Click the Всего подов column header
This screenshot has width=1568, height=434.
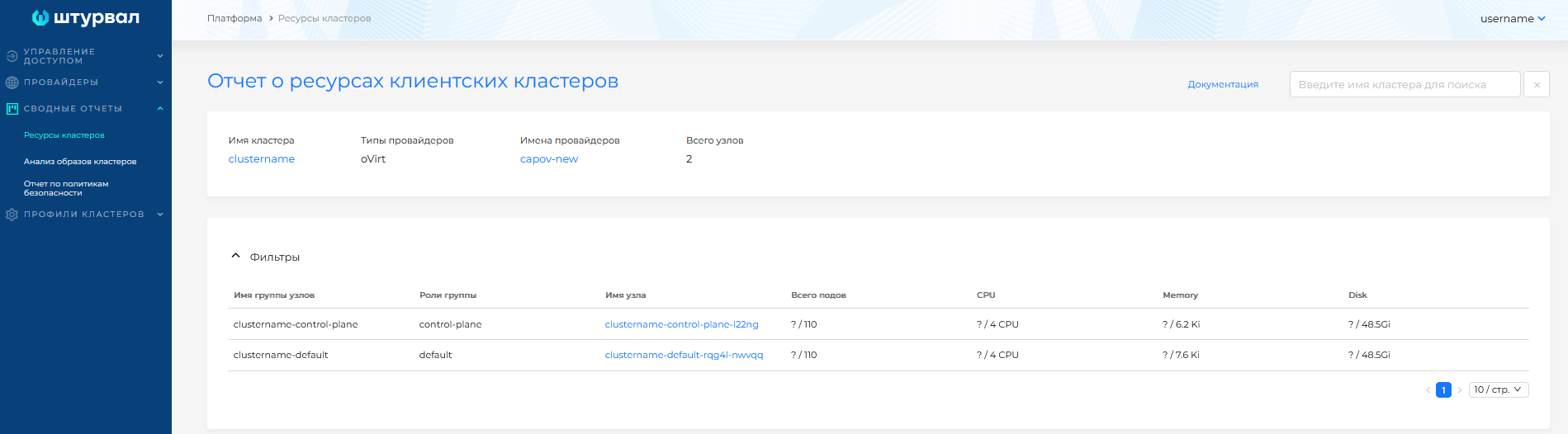(818, 295)
